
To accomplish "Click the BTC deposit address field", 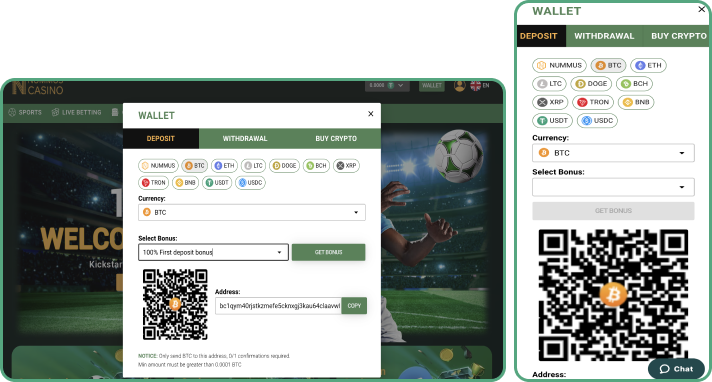I will coord(278,306).
